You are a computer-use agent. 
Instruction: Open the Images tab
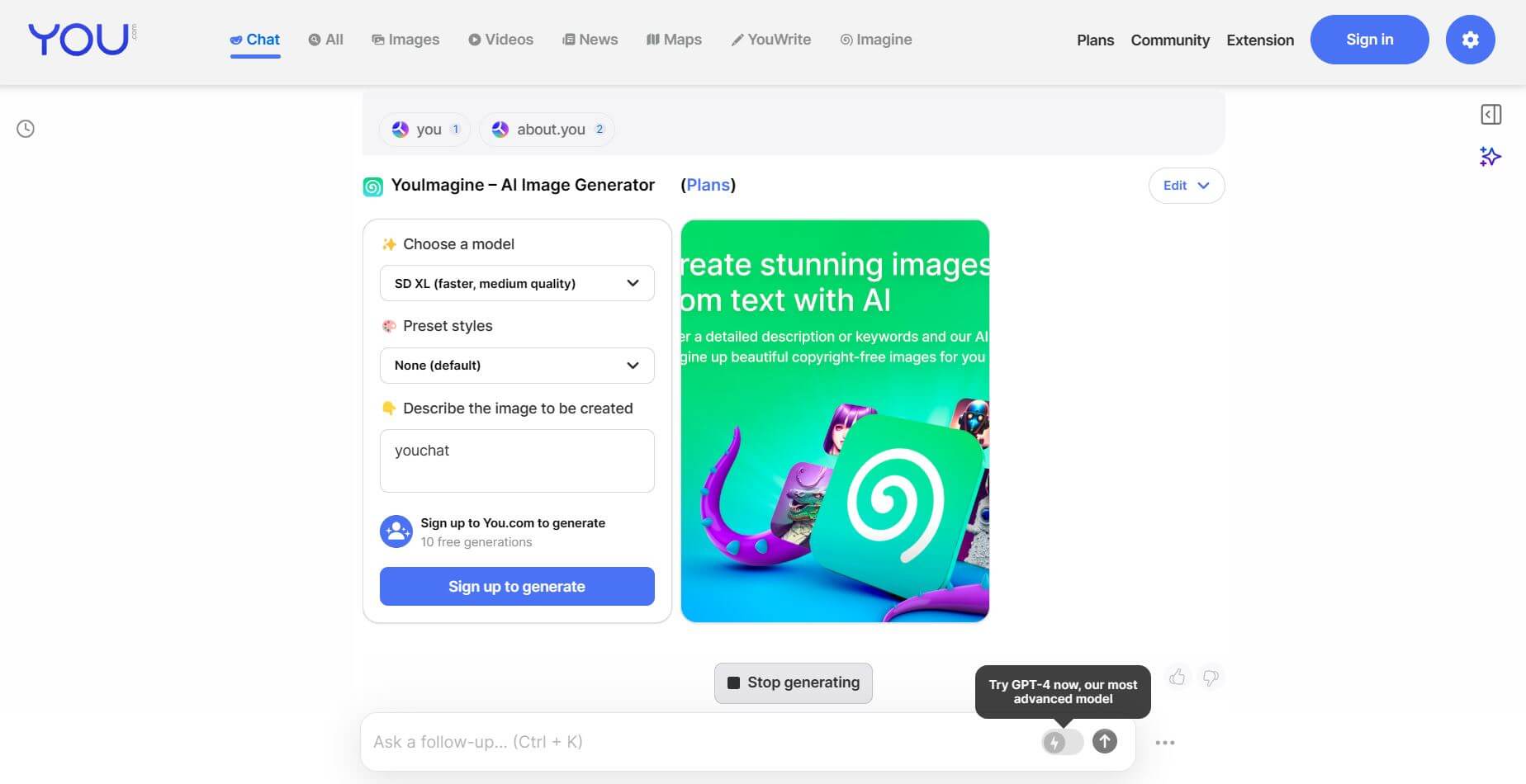(405, 40)
